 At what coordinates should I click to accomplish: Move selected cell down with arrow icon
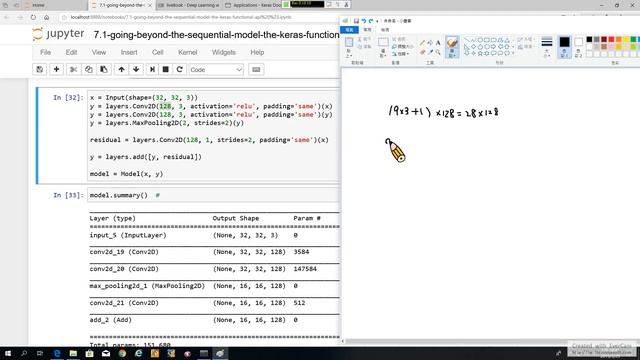coord(136,69)
